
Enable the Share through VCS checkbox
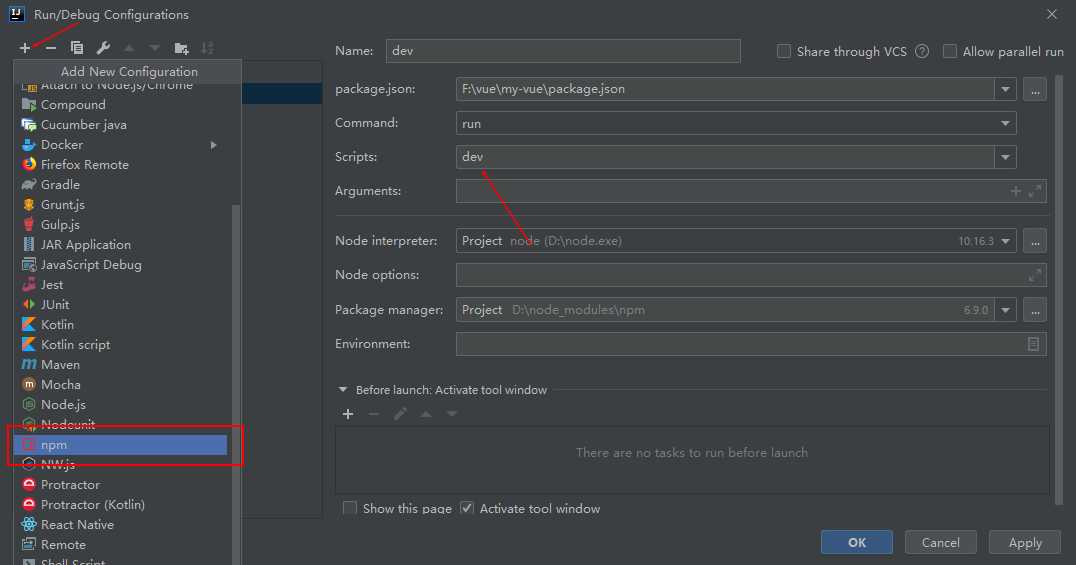click(784, 51)
